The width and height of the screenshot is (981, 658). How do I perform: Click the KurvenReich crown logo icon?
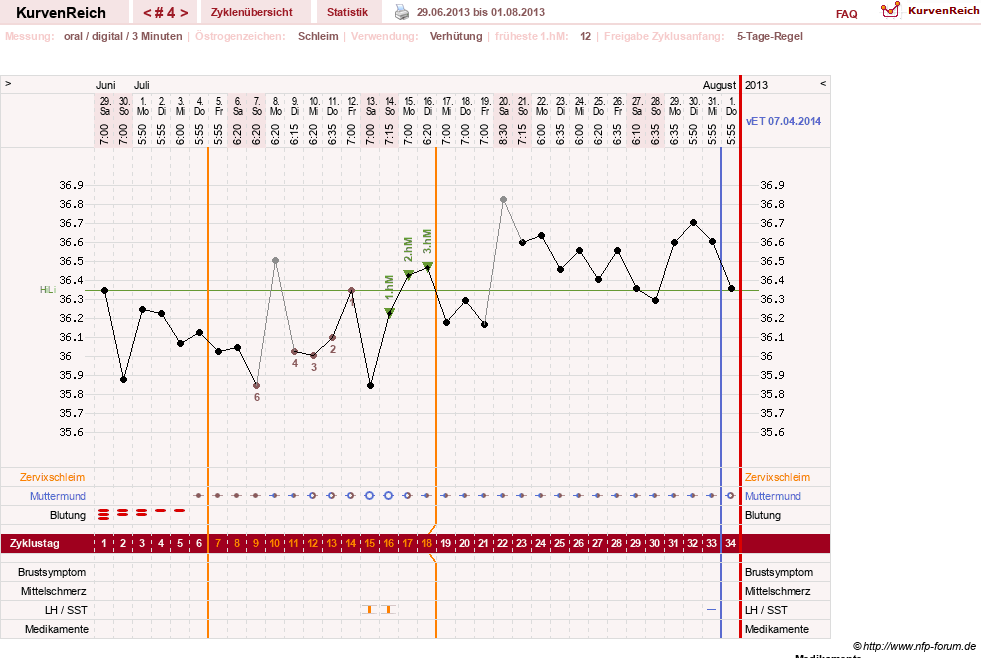[890, 10]
